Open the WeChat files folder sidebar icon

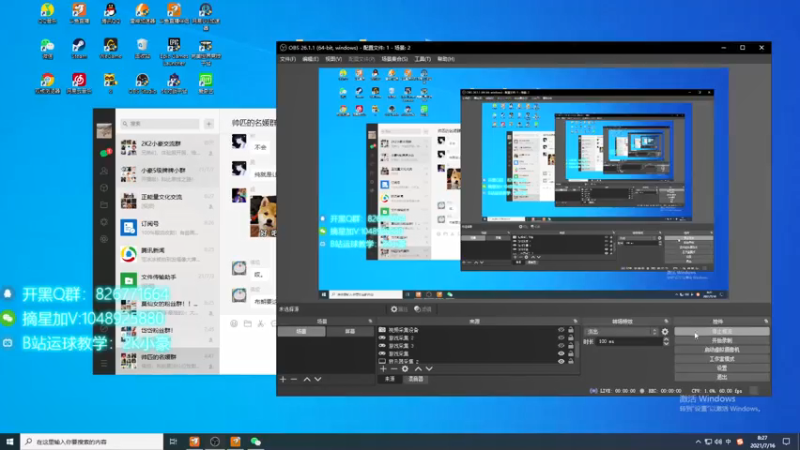coord(104,205)
